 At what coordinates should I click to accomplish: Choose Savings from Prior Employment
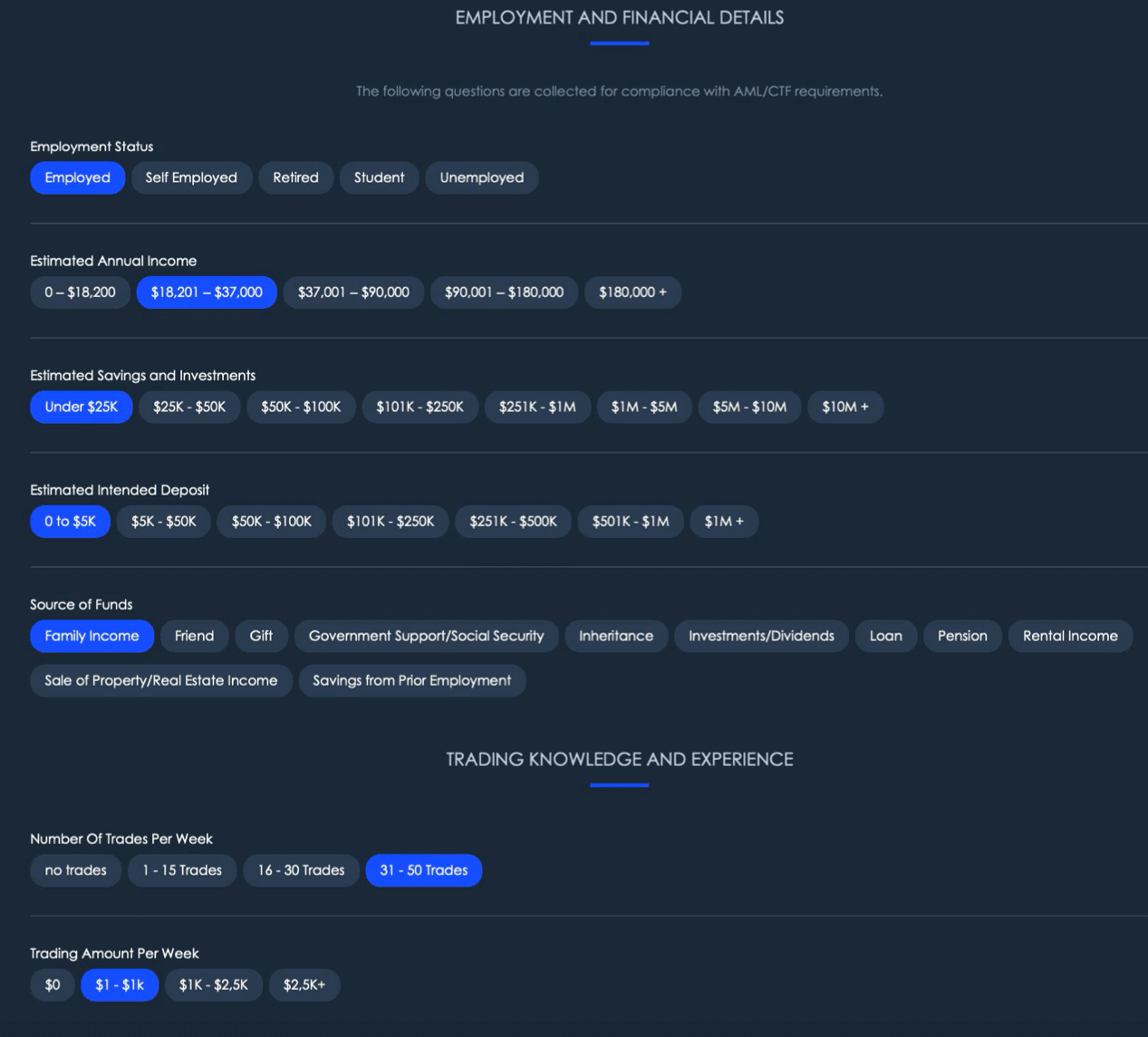411,680
